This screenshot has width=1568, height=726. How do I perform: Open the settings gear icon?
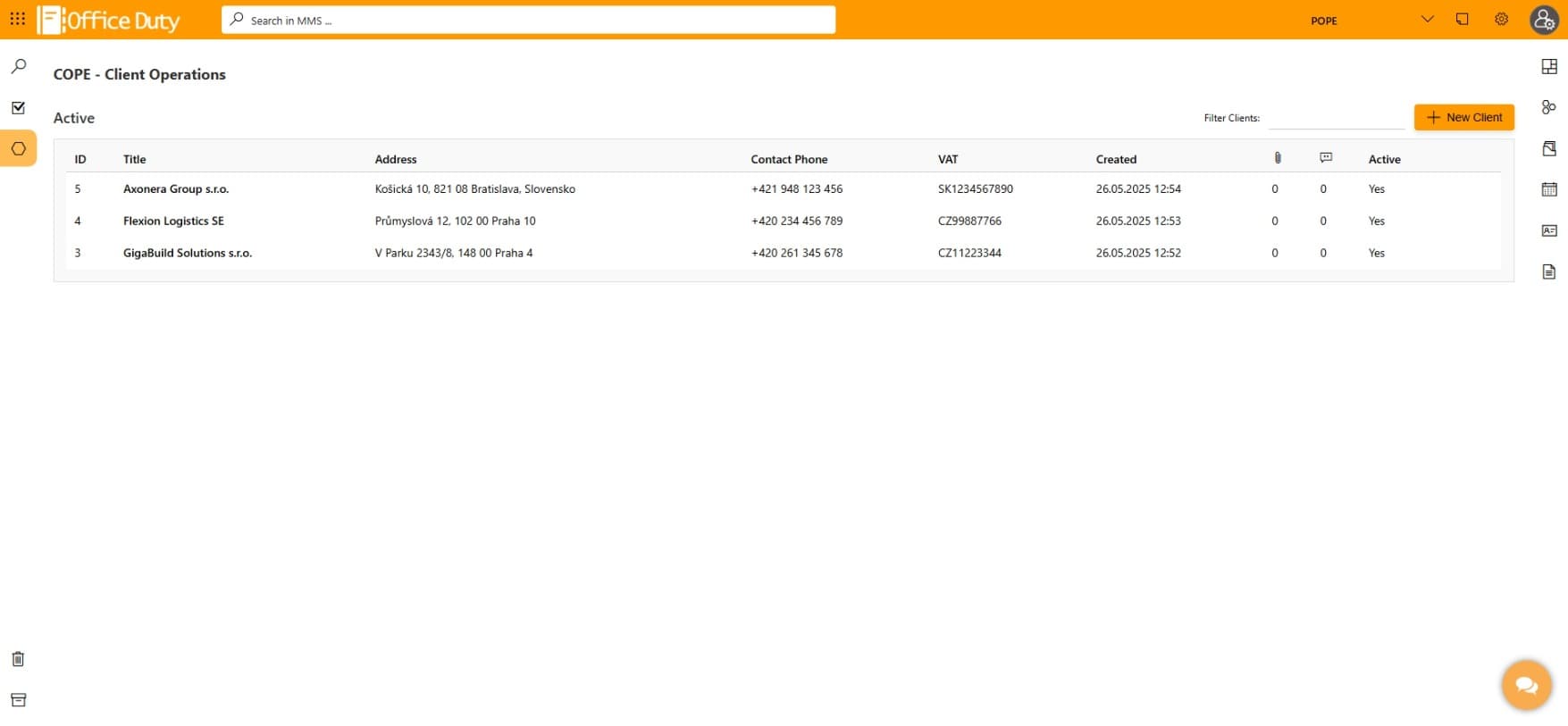point(1501,19)
